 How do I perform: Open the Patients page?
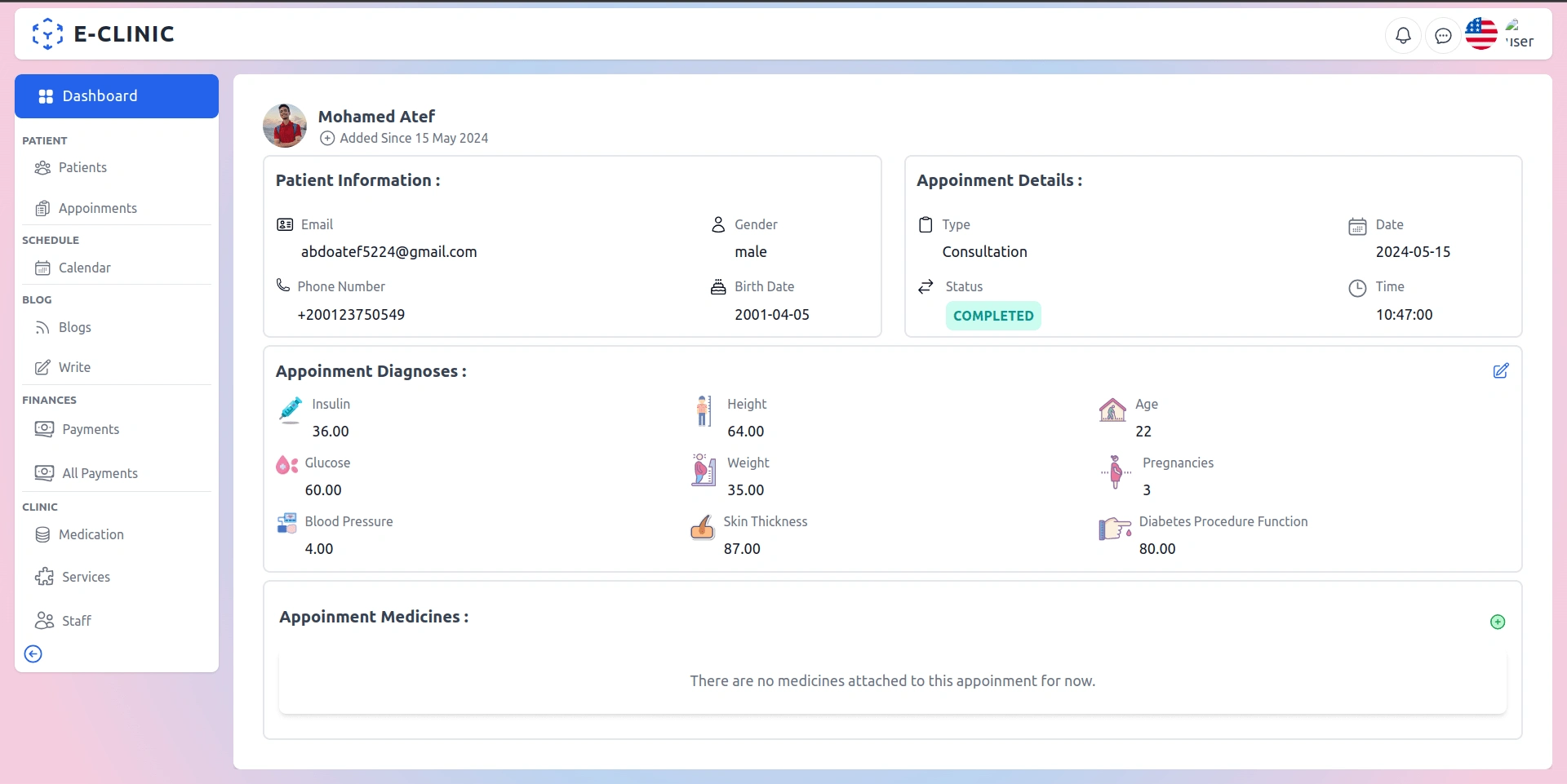point(82,167)
